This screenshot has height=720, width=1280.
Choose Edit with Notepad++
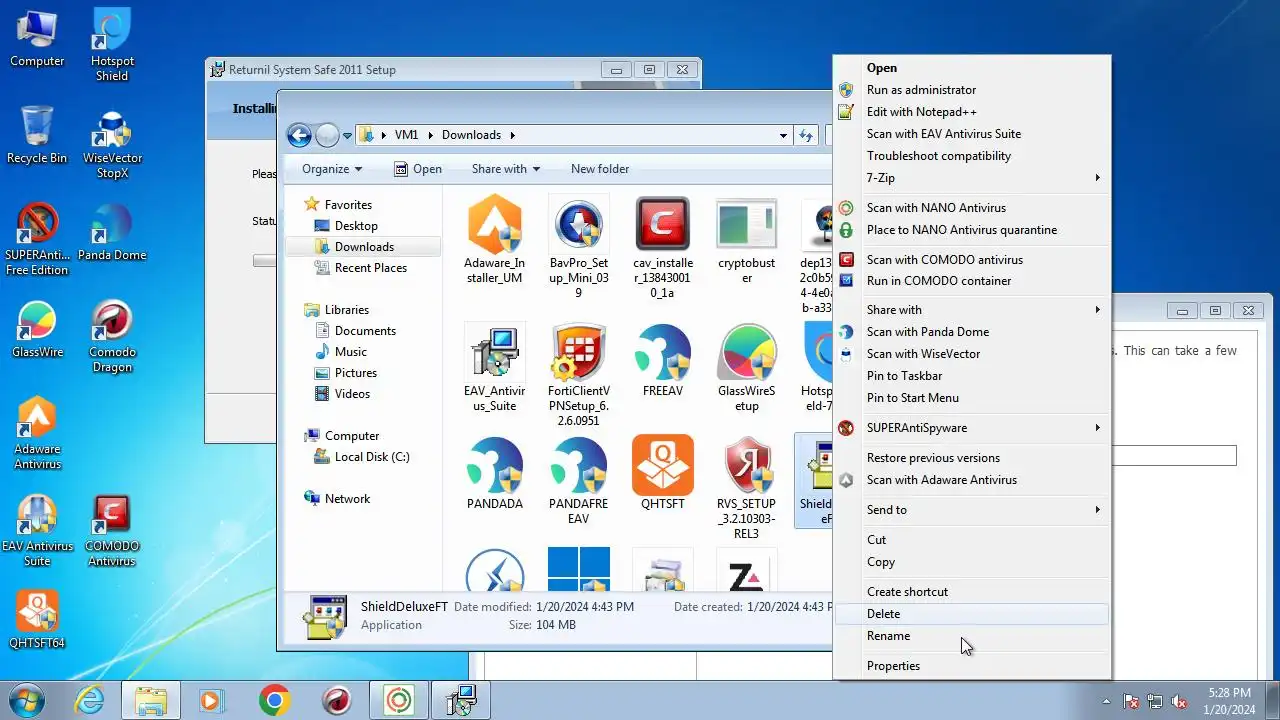971,112
